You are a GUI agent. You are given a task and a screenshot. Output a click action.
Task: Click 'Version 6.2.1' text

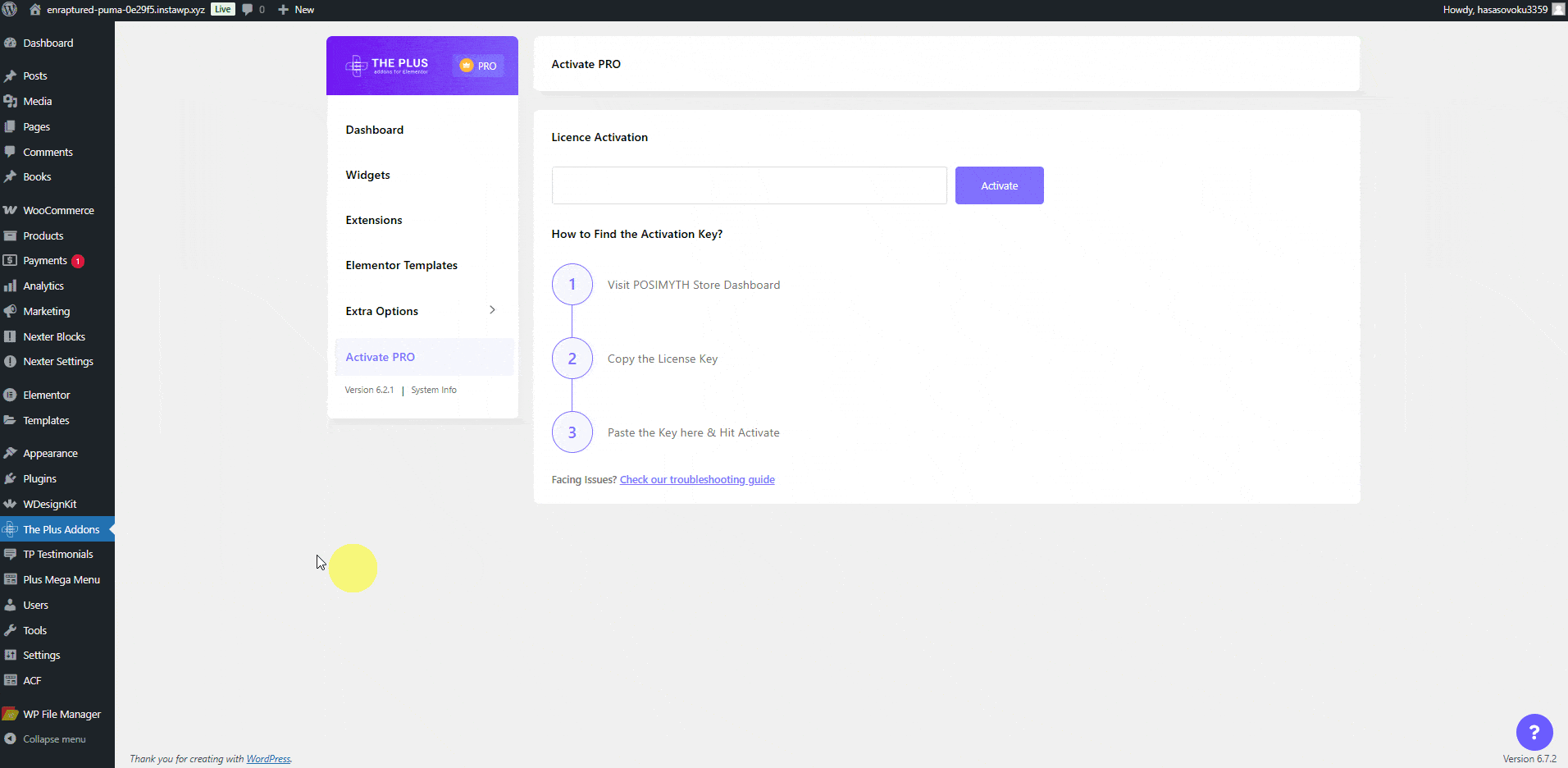(x=369, y=391)
